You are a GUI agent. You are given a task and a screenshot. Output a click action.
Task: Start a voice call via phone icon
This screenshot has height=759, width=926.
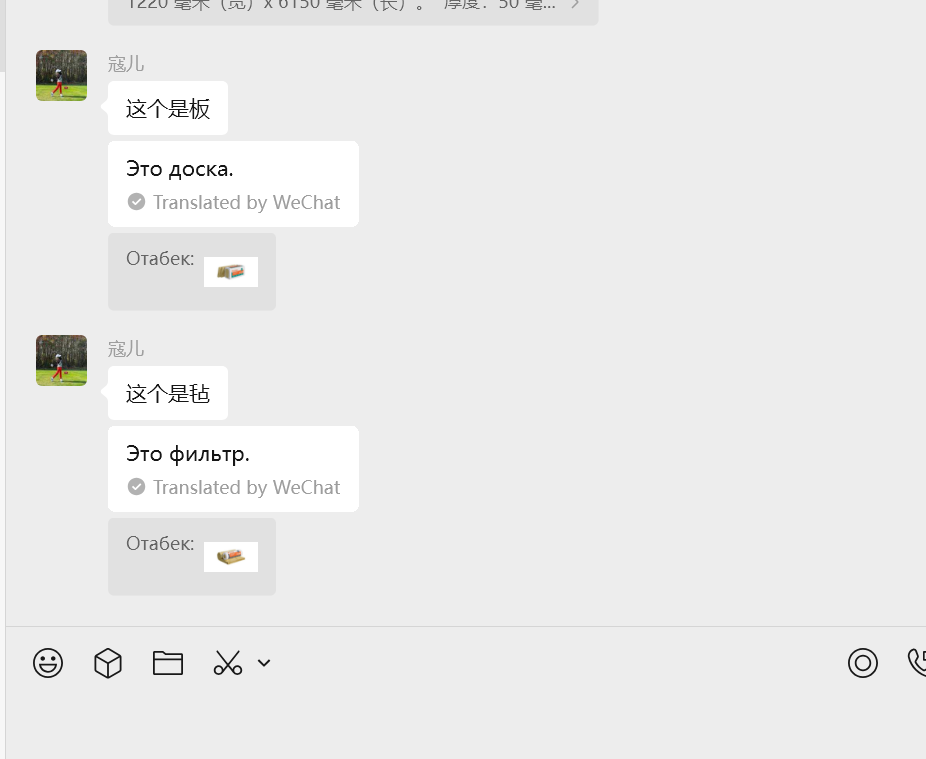[917, 663]
